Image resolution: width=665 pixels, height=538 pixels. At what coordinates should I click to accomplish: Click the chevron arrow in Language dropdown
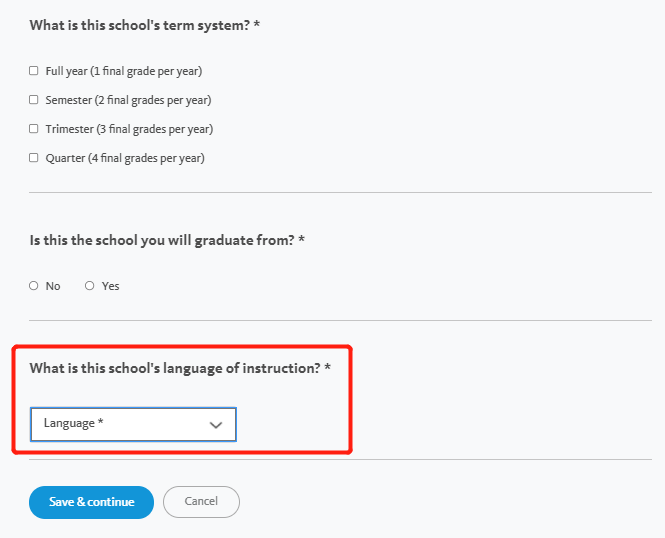[x=216, y=425]
